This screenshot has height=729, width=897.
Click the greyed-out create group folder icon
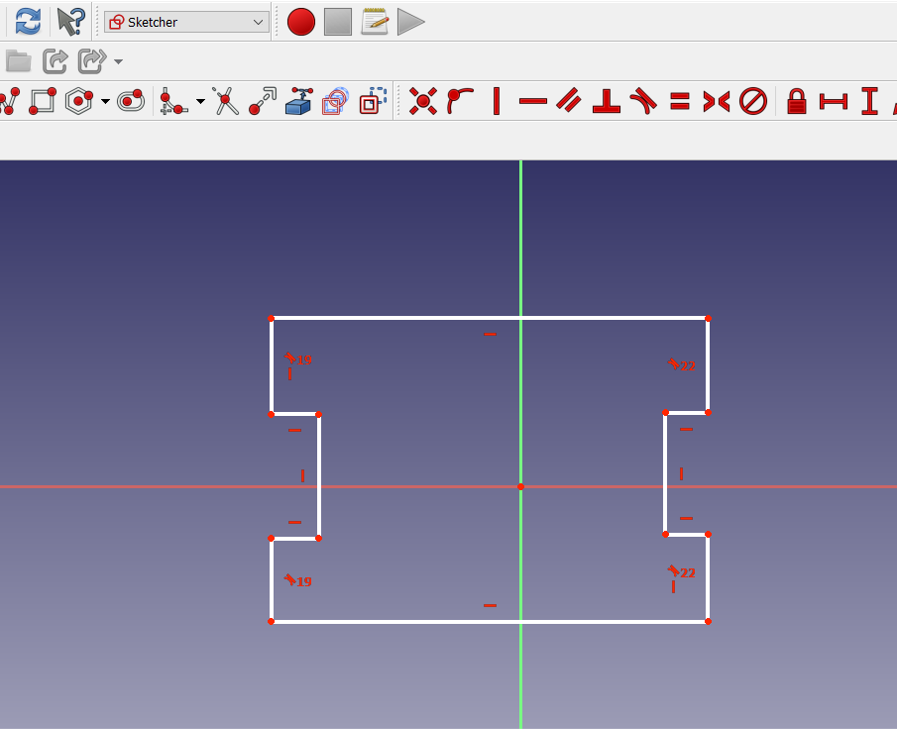pyautogui.click(x=18, y=61)
